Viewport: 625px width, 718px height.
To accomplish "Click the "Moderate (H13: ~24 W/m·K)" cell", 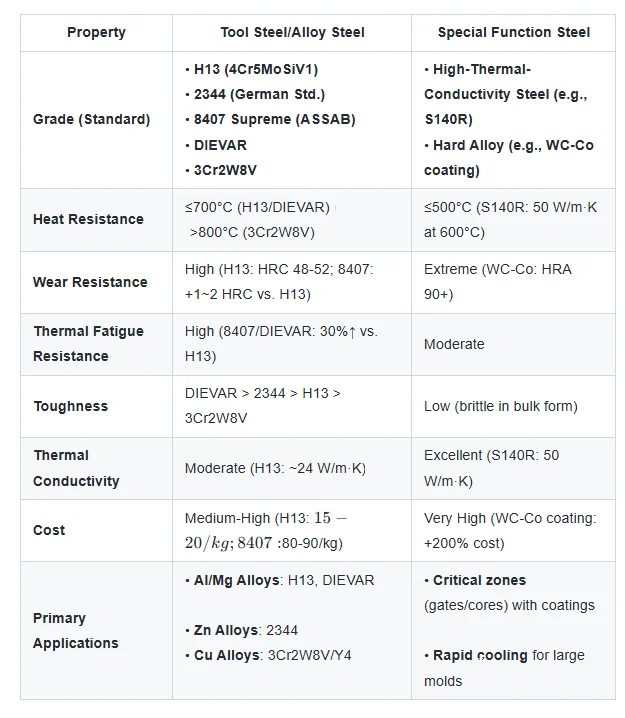I will [x=276, y=468].
